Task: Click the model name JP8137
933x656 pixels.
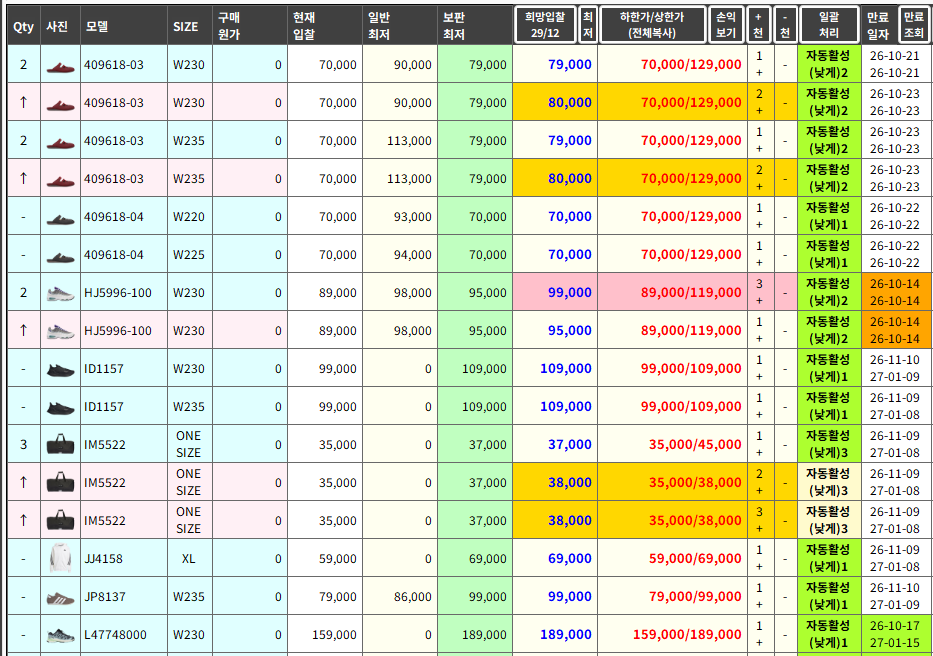Action: click(105, 597)
